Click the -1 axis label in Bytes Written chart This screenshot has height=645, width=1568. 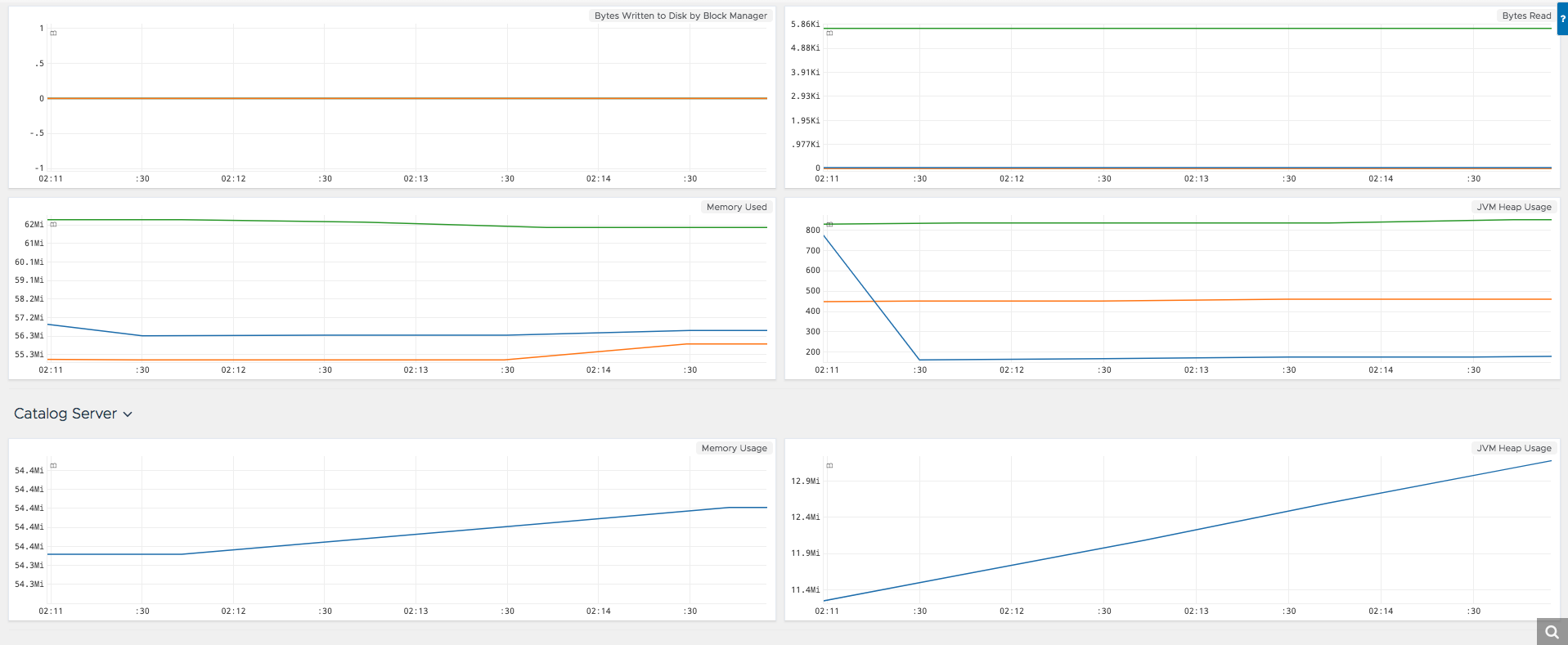38,168
